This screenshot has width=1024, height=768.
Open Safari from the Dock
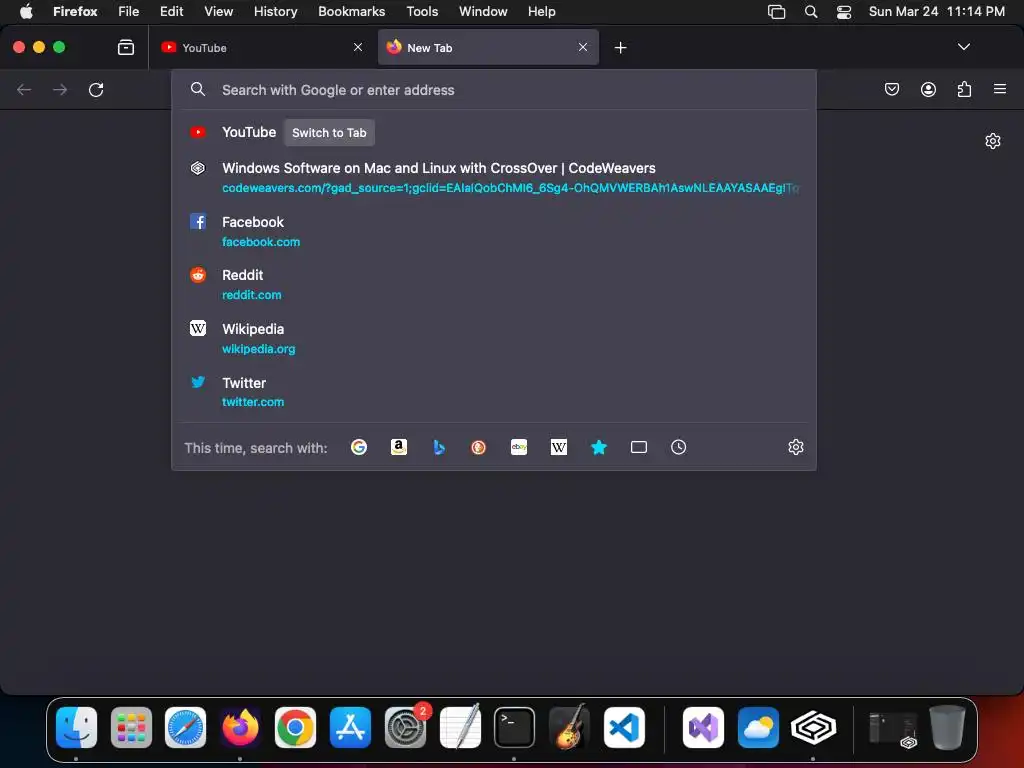point(185,727)
